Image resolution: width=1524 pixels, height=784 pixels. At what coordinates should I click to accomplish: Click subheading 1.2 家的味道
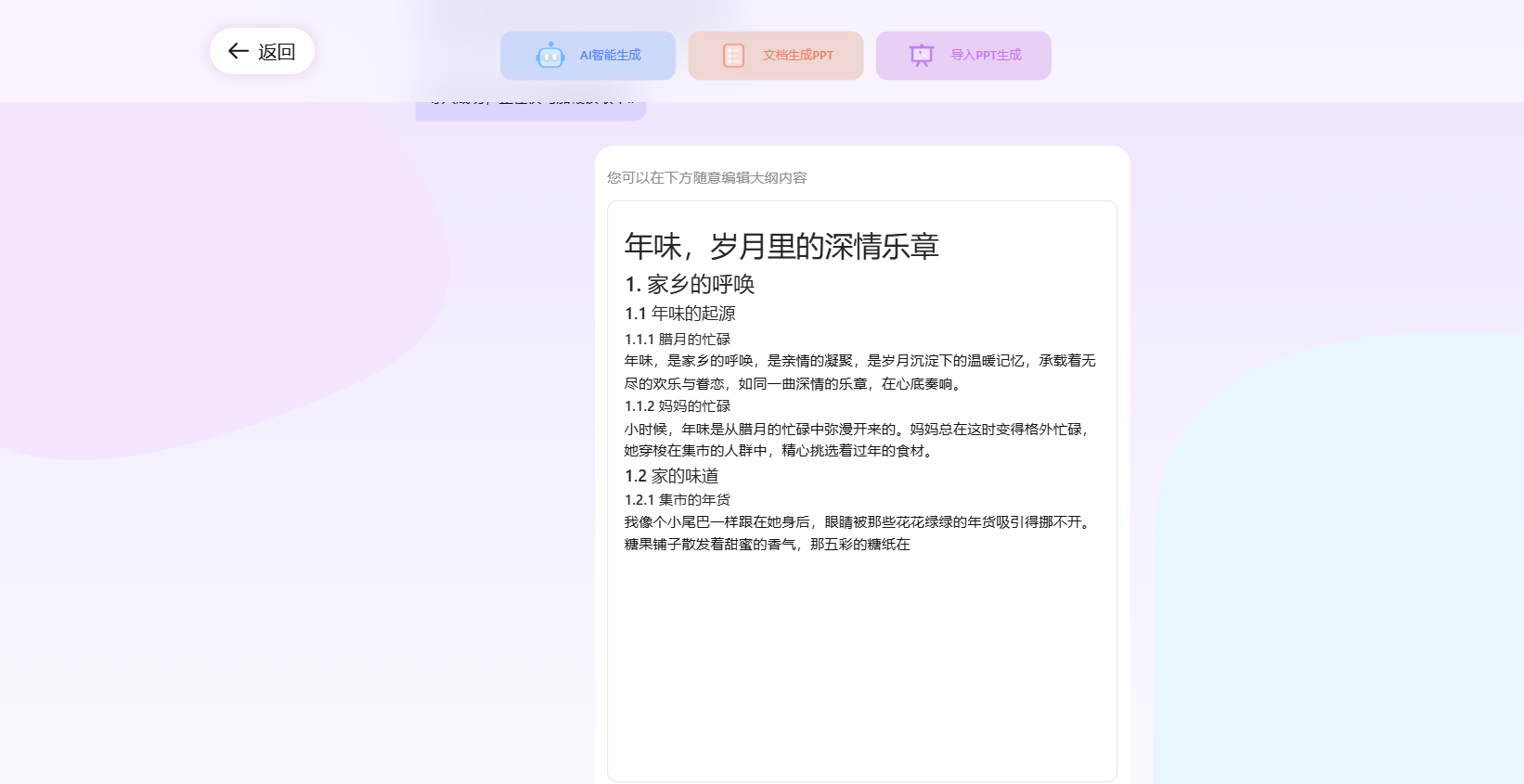(x=671, y=476)
